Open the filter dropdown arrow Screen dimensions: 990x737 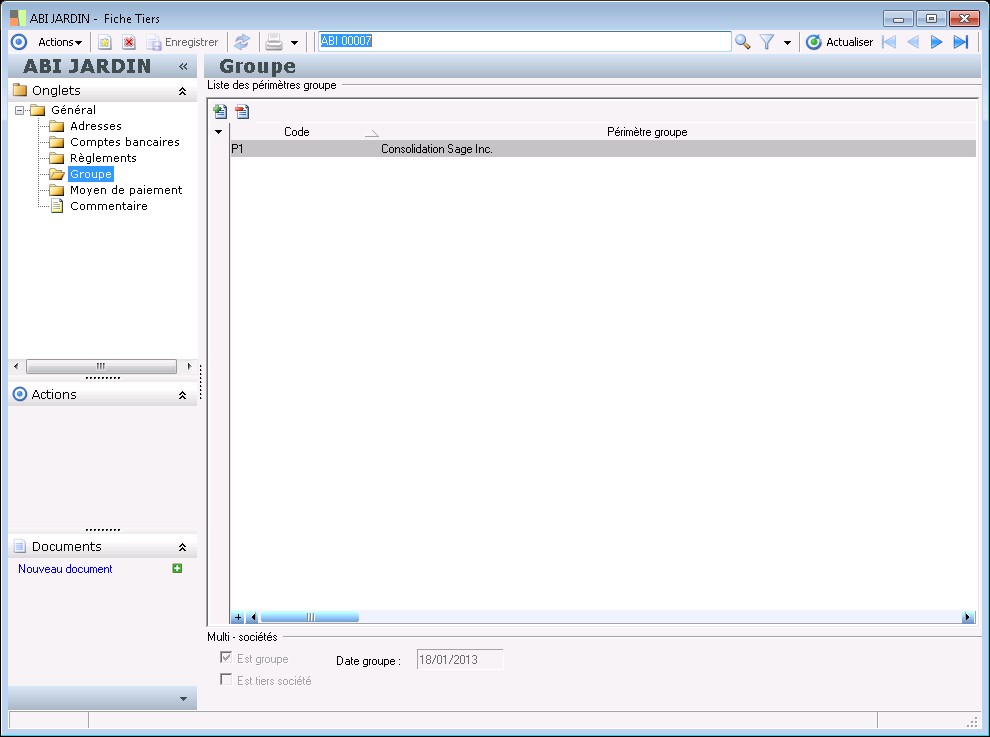787,43
